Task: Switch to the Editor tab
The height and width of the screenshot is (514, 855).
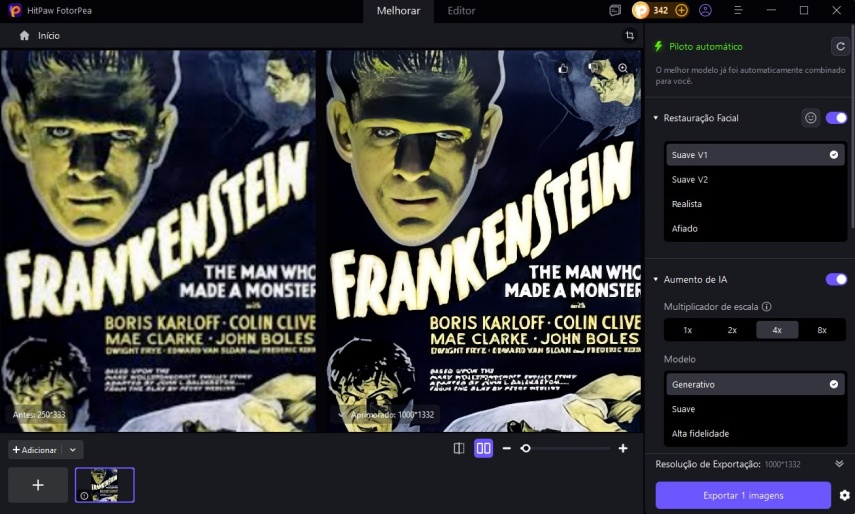Action: coord(461,11)
